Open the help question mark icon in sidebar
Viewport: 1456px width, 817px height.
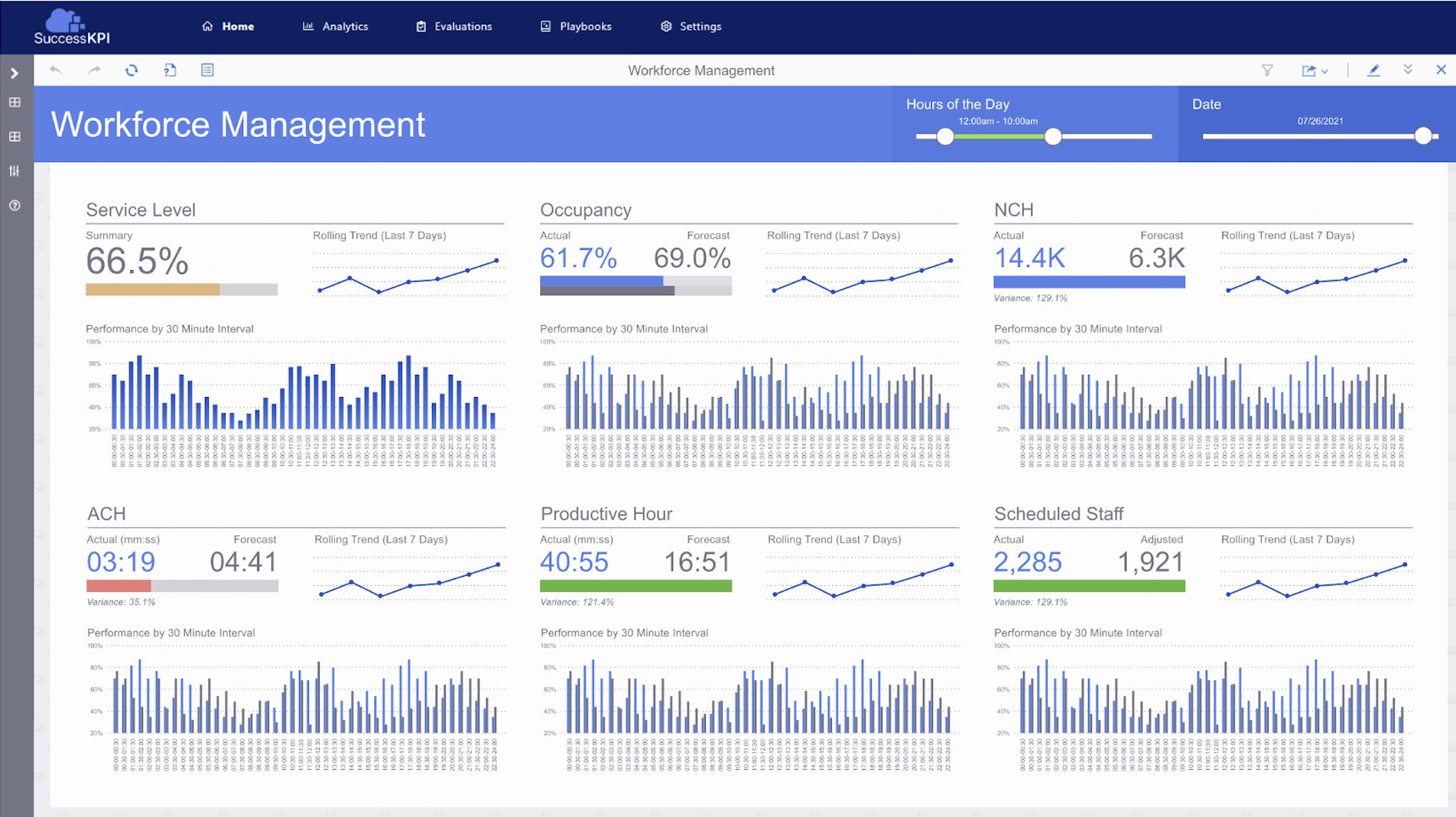[14, 205]
